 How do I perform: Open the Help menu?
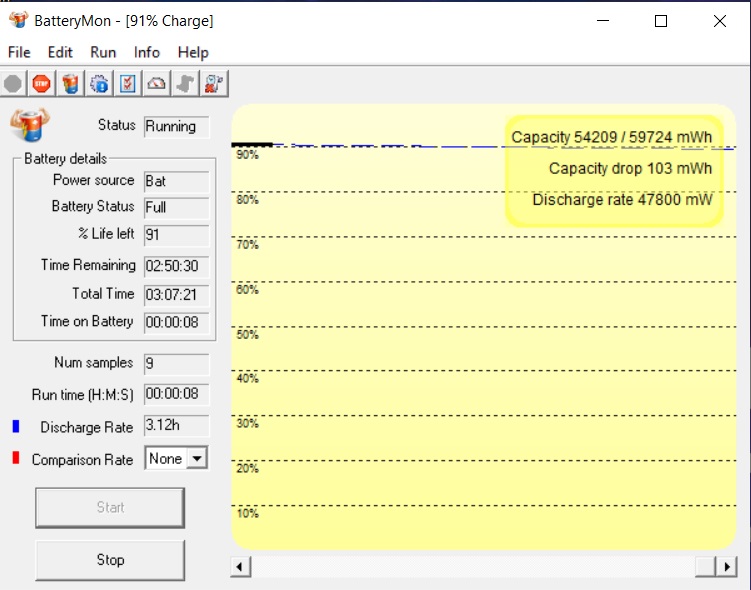[193, 52]
